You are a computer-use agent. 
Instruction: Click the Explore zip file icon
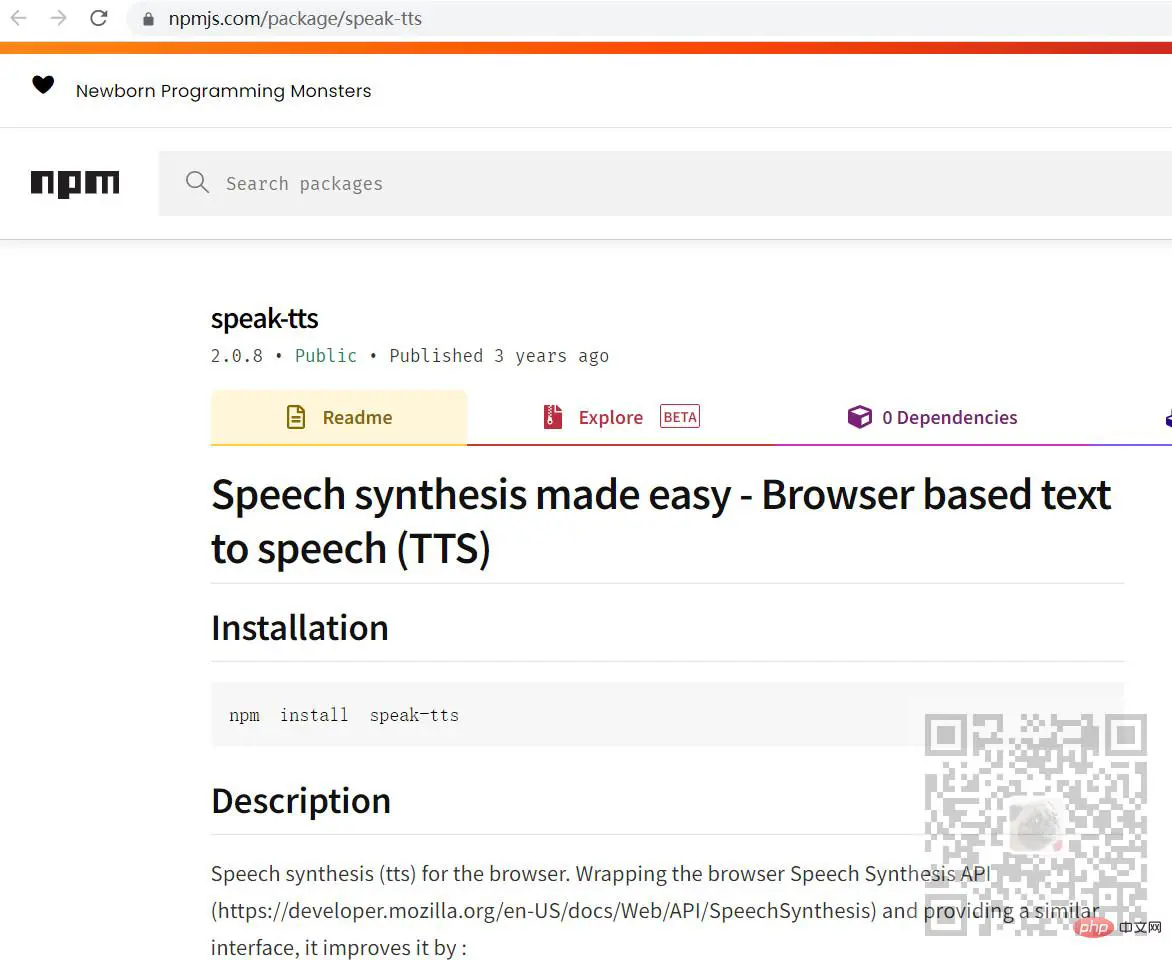552,416
